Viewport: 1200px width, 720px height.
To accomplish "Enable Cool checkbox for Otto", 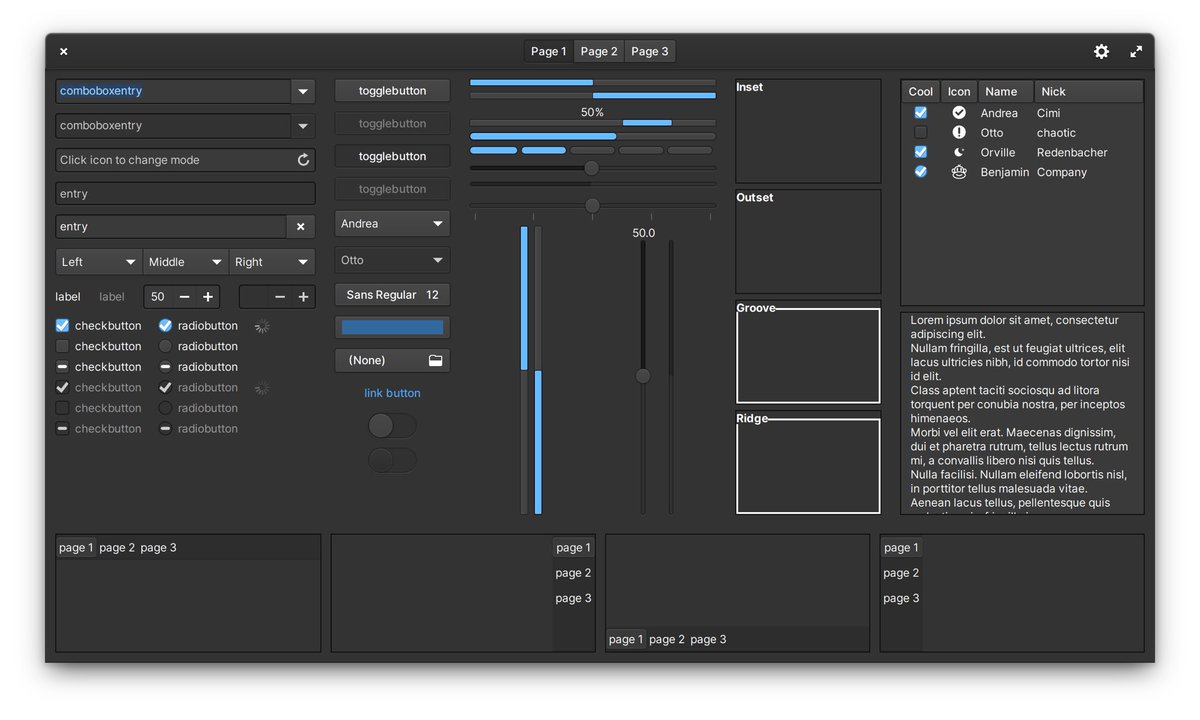I will 921,132.
